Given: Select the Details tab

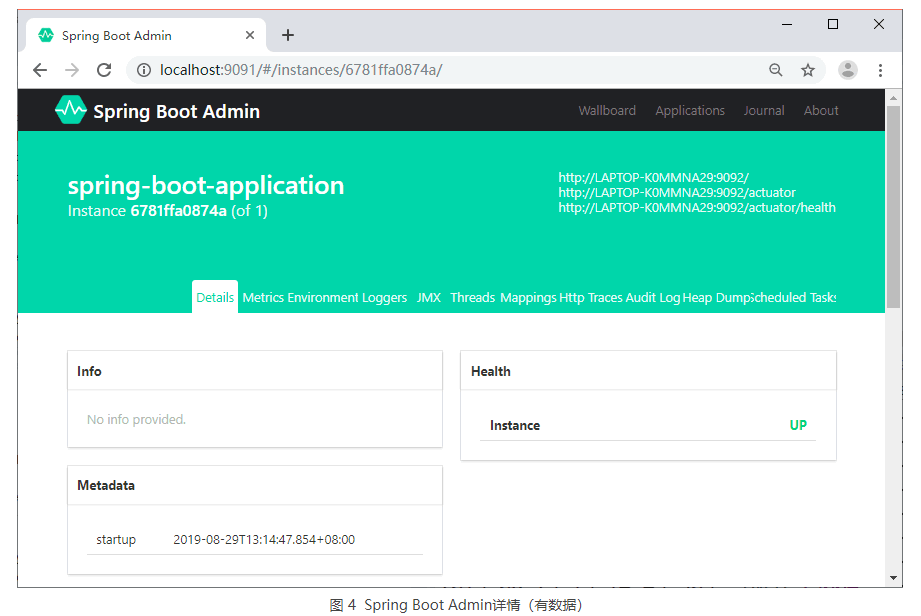Looking at the screenshot, I should pos(215,297).
